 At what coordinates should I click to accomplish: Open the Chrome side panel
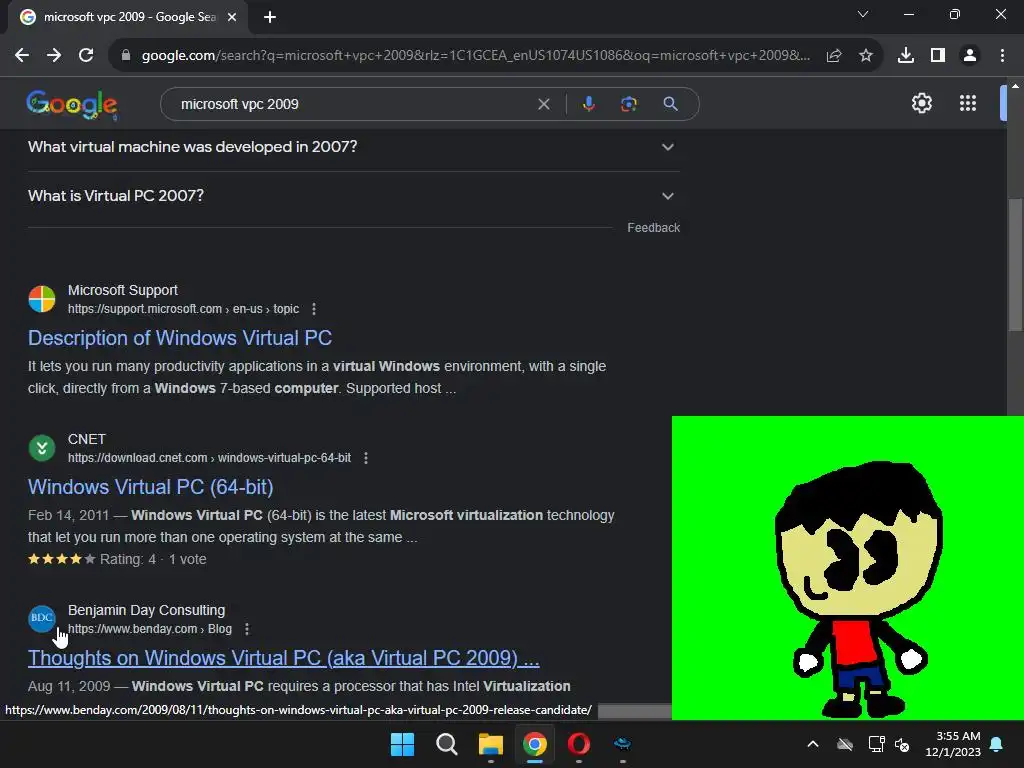(937, 56)
